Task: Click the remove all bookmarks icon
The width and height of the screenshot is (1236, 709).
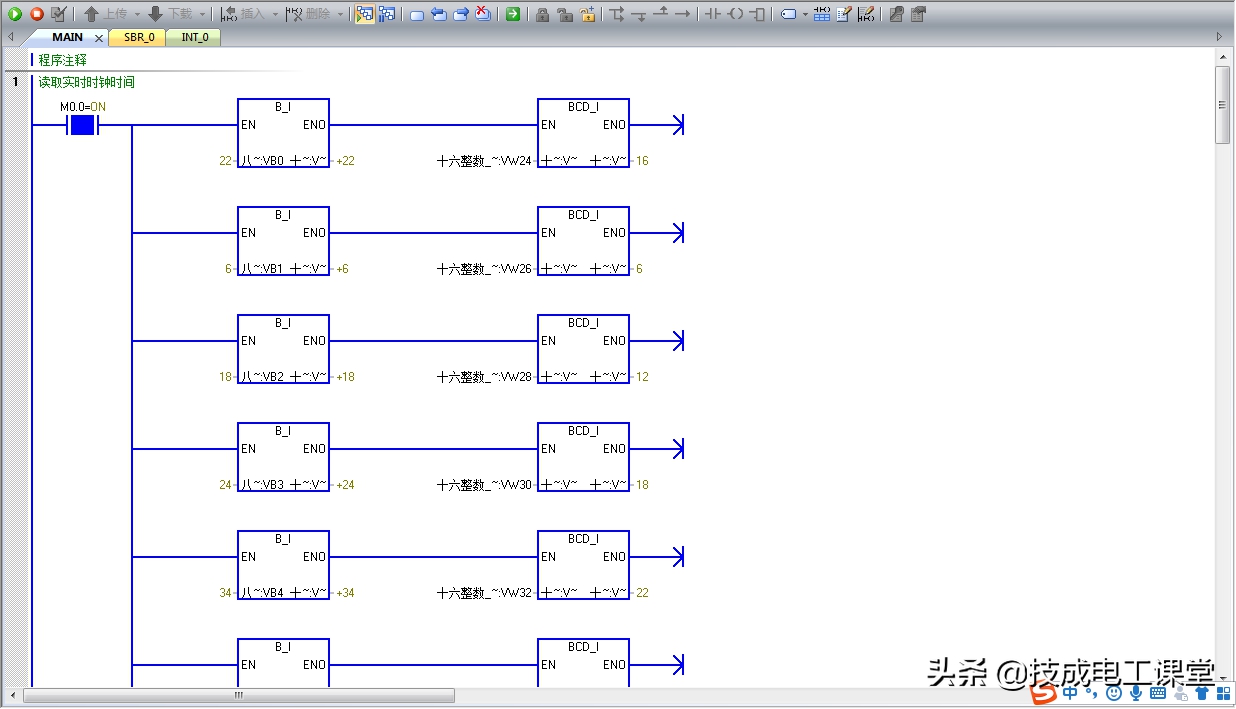Action: pos(483,14)
